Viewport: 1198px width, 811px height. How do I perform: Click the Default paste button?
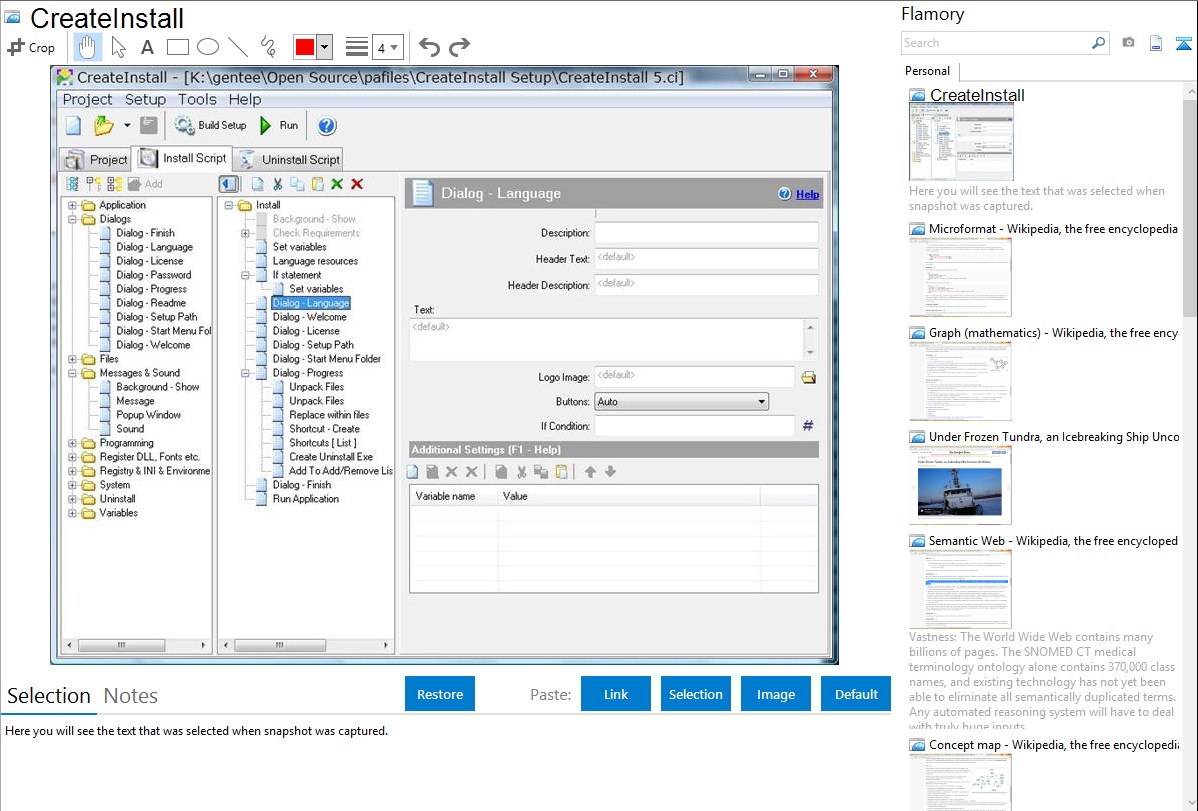pyautogui.click(x=856, y=694)
